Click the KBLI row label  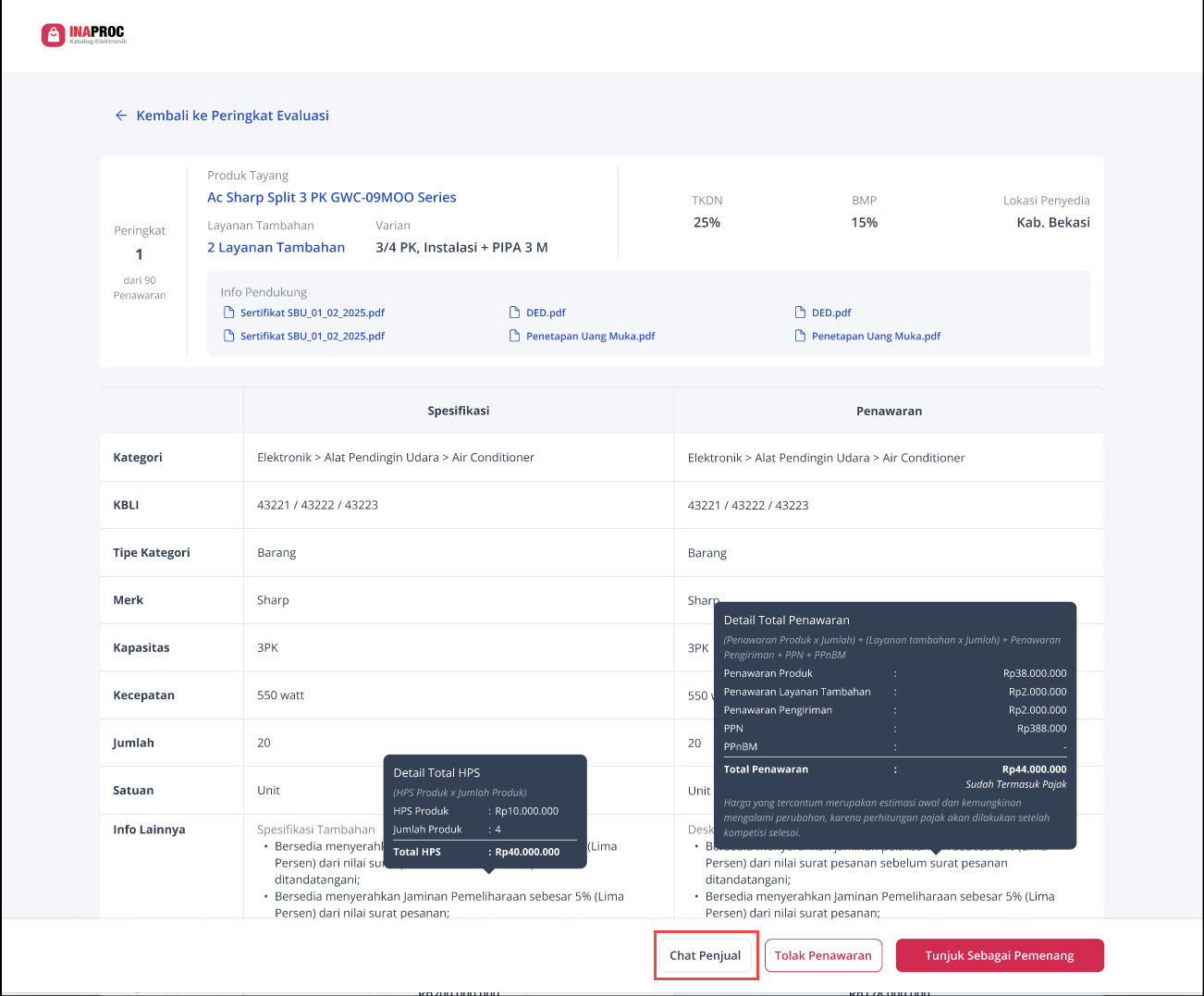click(126, 505)
